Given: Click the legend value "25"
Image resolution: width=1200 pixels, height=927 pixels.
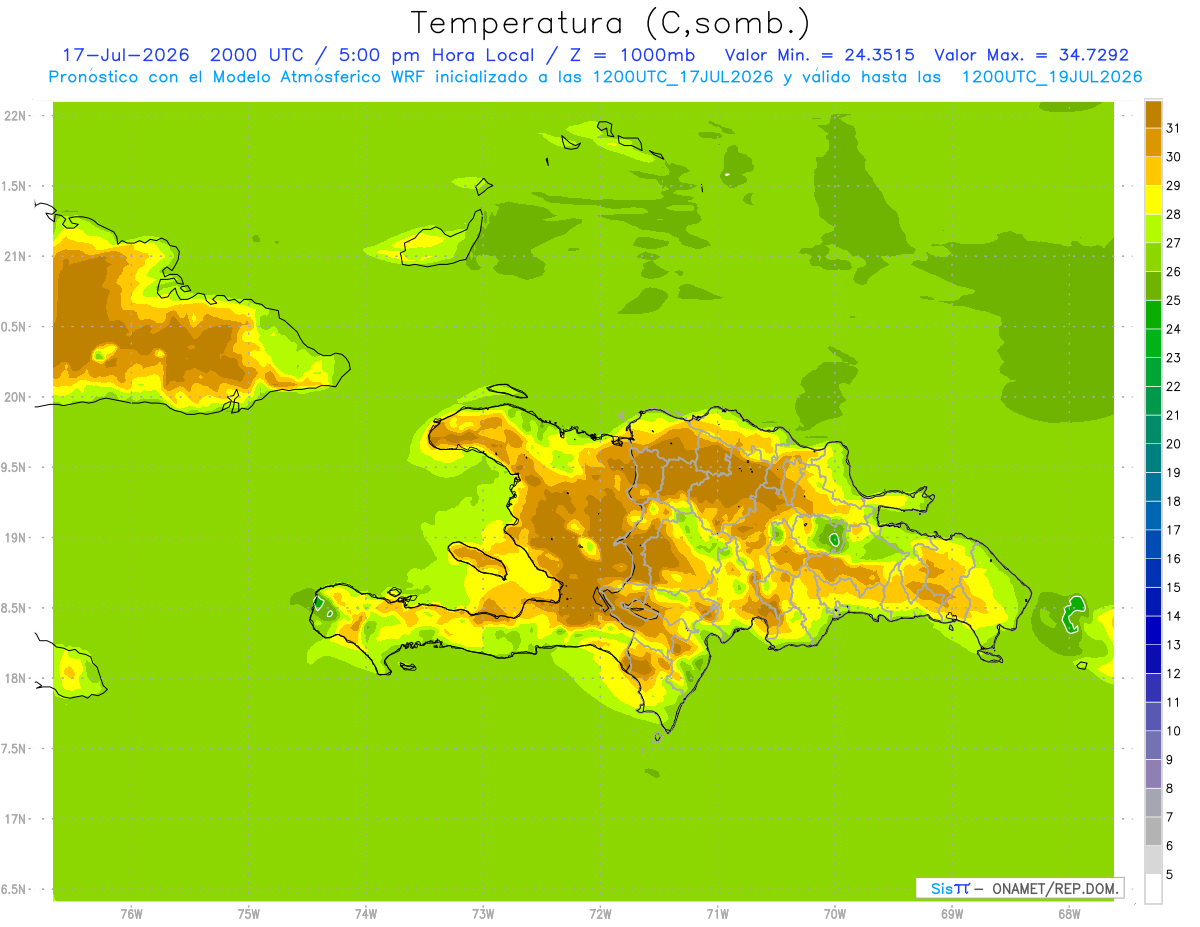Looking at the screenshot, I should click(x=1175, y=300).
